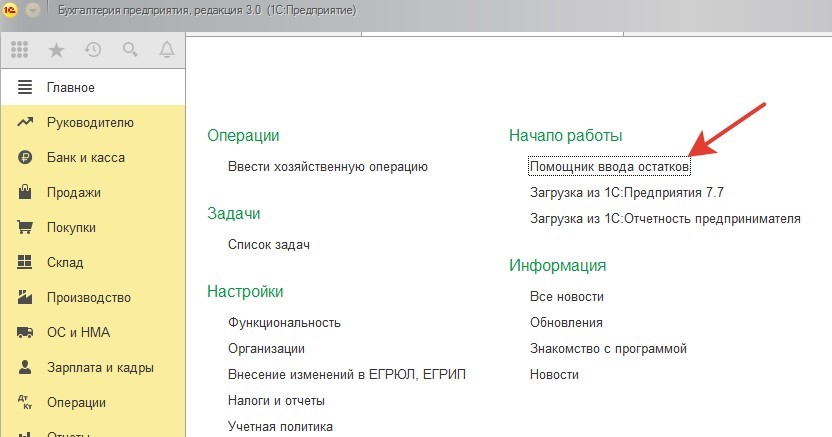Open the Список задач link

[269, 244]
